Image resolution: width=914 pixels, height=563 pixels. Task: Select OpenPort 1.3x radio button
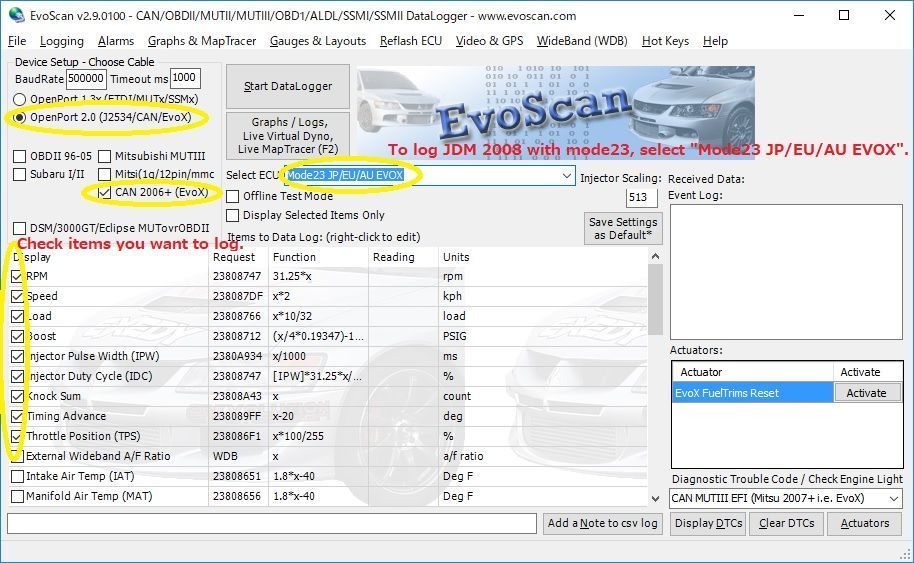point(20,99)
